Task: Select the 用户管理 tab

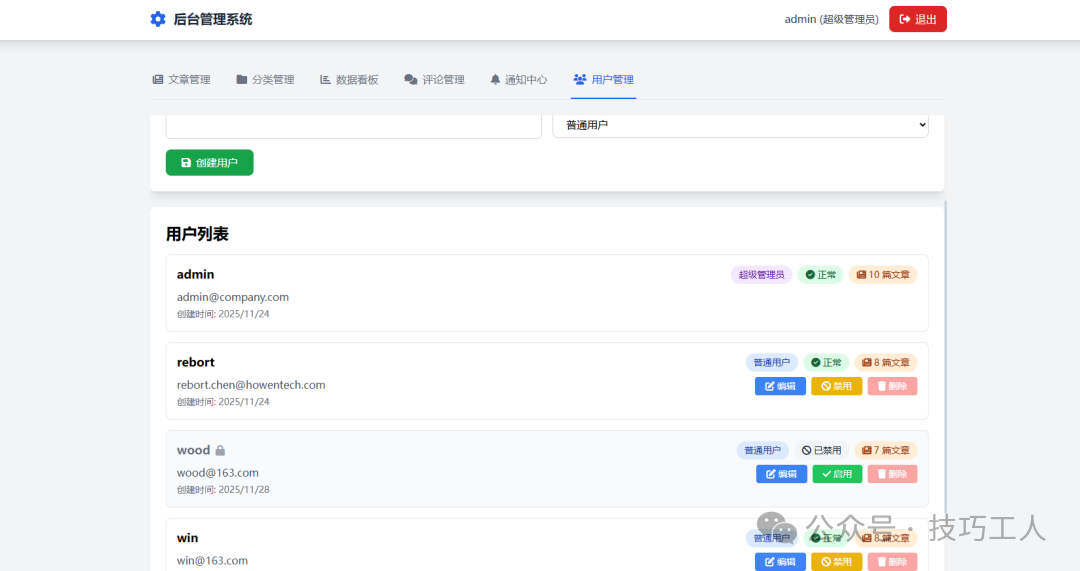Action: coord(603,80)
